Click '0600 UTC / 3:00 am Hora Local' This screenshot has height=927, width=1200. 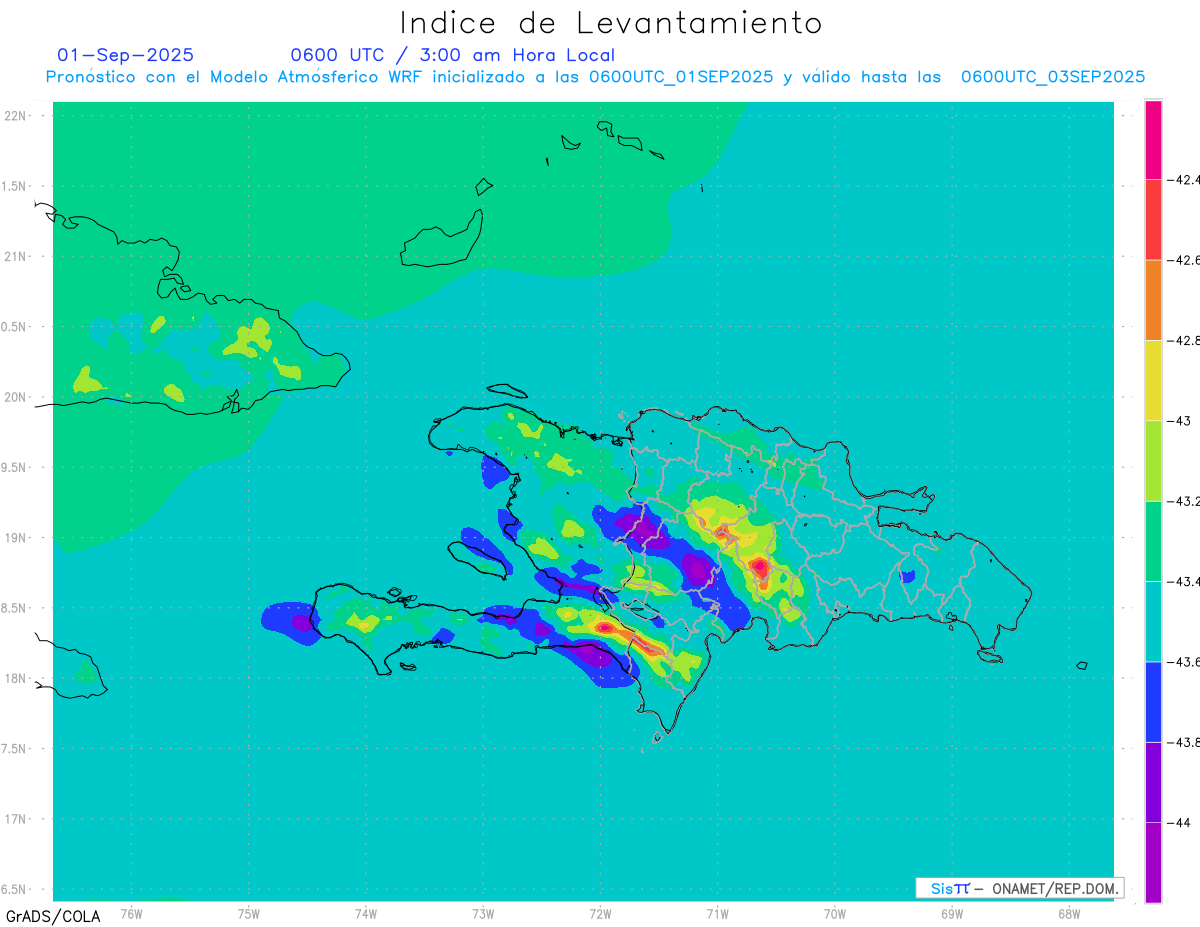point(453,55)
